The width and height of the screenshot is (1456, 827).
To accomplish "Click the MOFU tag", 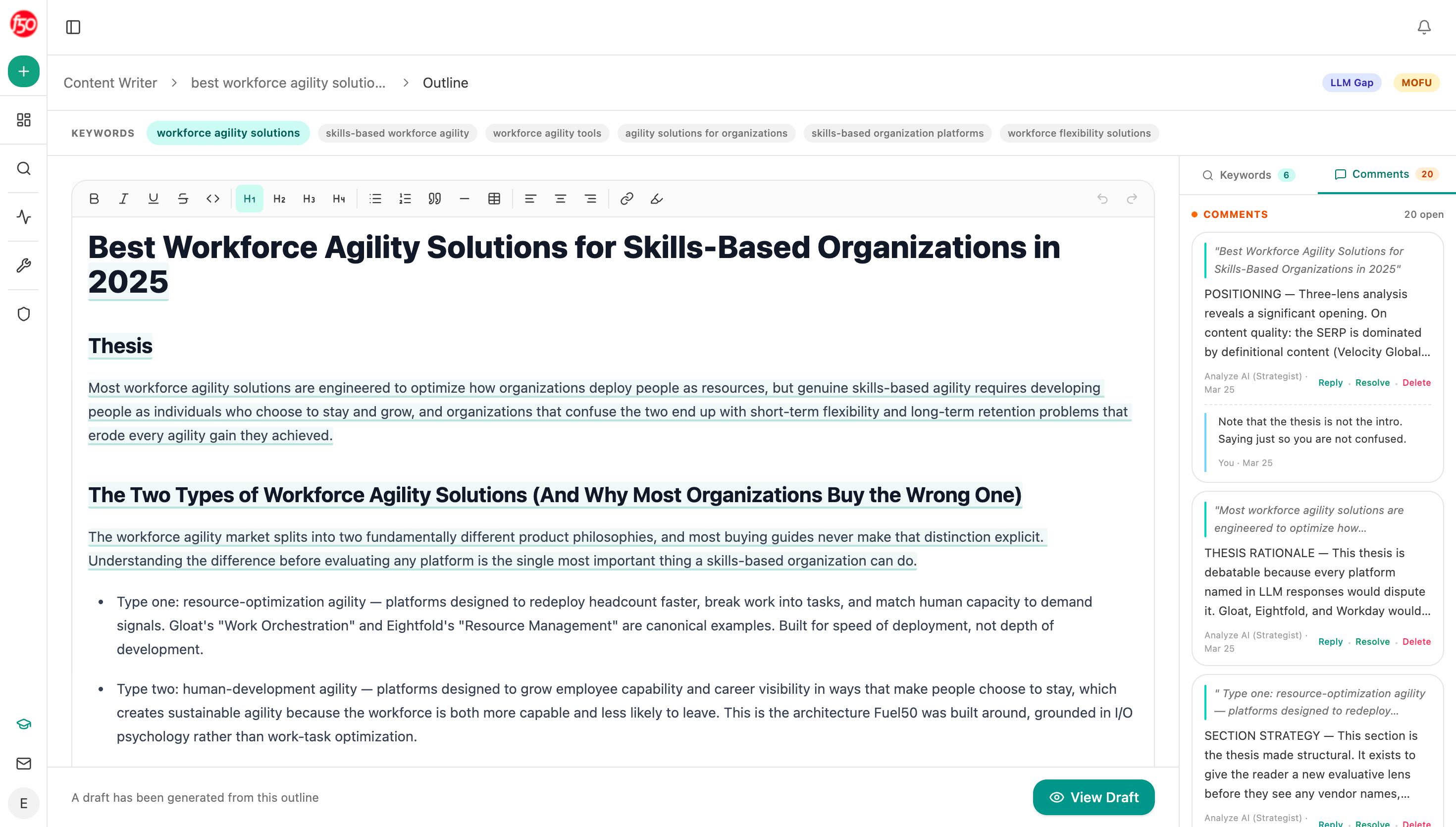I will [1416, 82].
